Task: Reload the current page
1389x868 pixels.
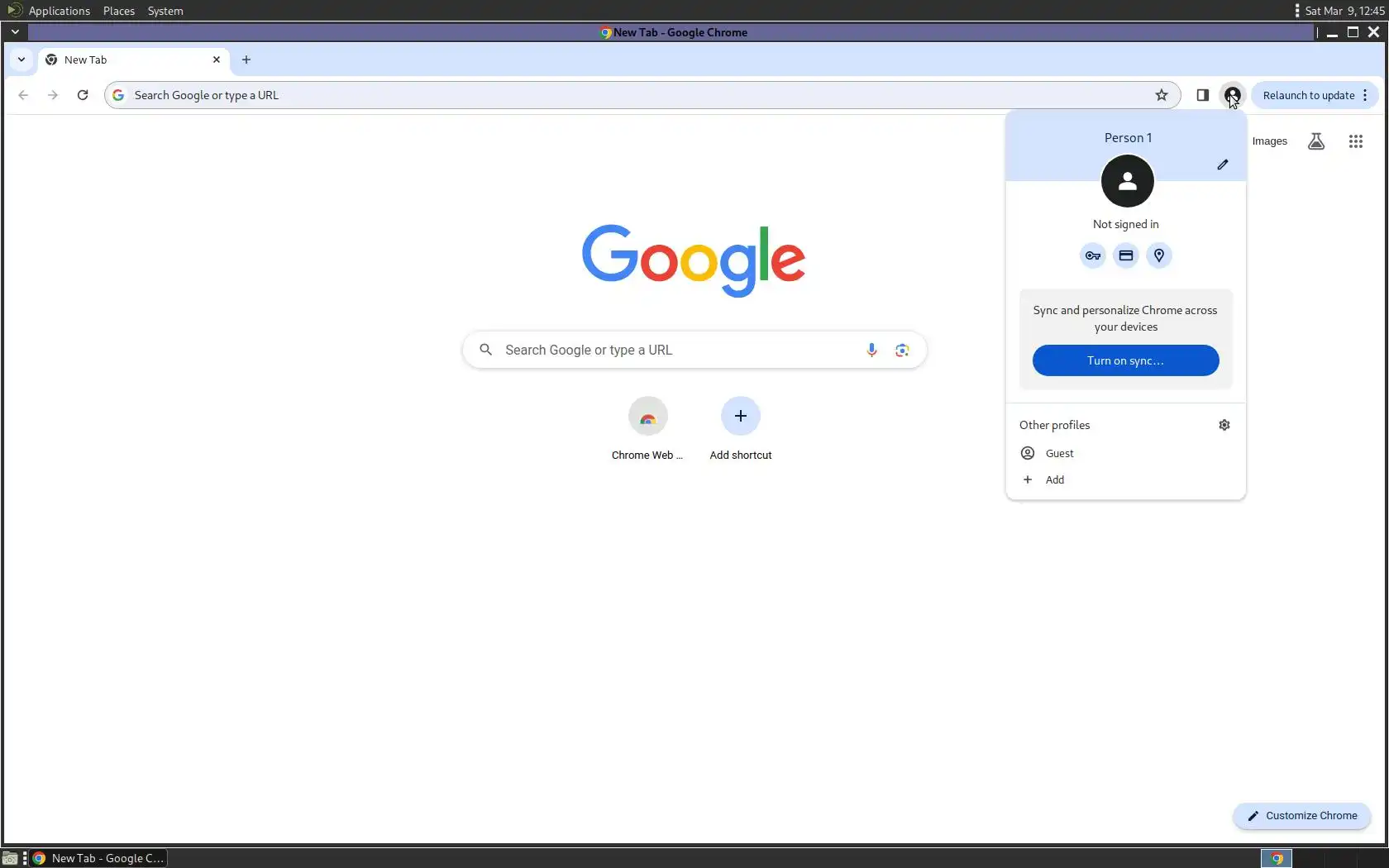Action: pyautogui.click(x=83, y=95)
